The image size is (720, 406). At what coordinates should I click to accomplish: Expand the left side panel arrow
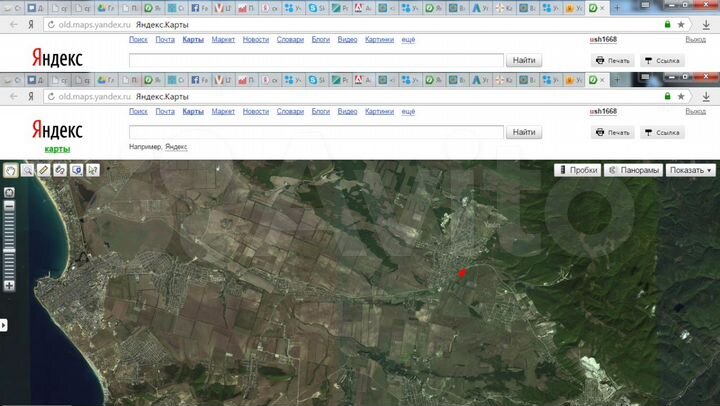(x=4, y=325)
